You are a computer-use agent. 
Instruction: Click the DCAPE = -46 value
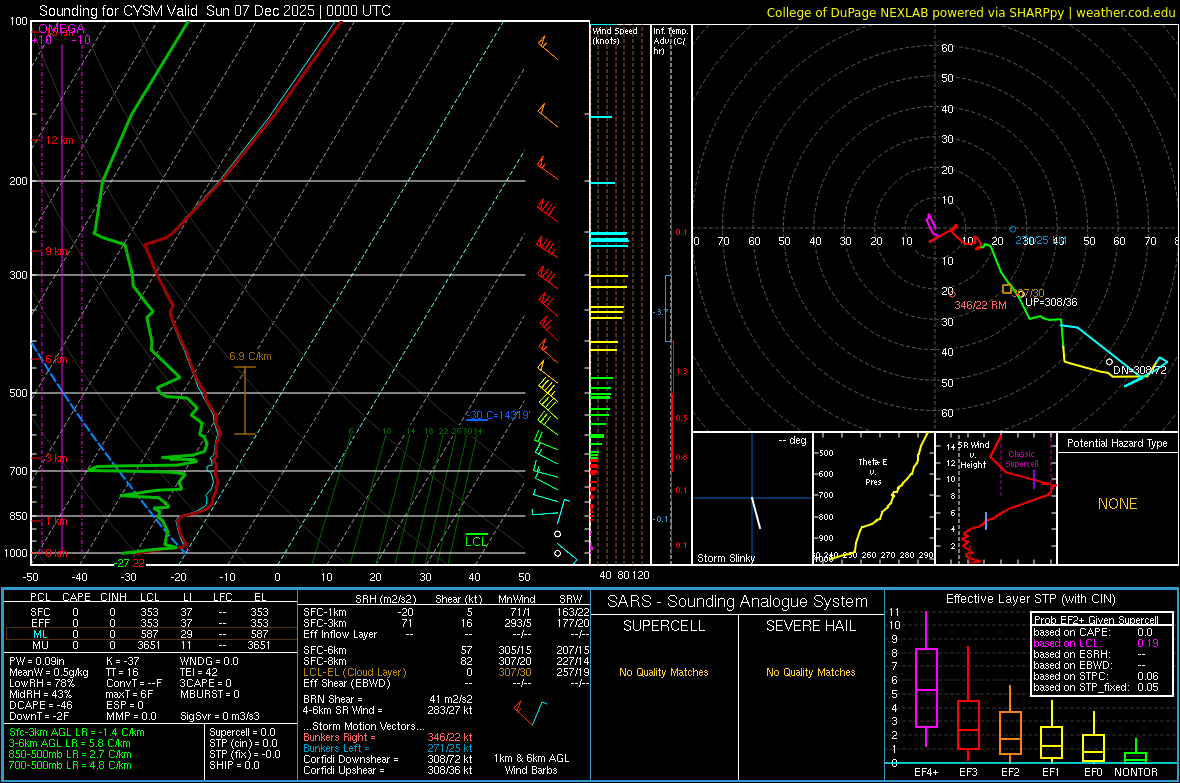[x=41, y=705]
